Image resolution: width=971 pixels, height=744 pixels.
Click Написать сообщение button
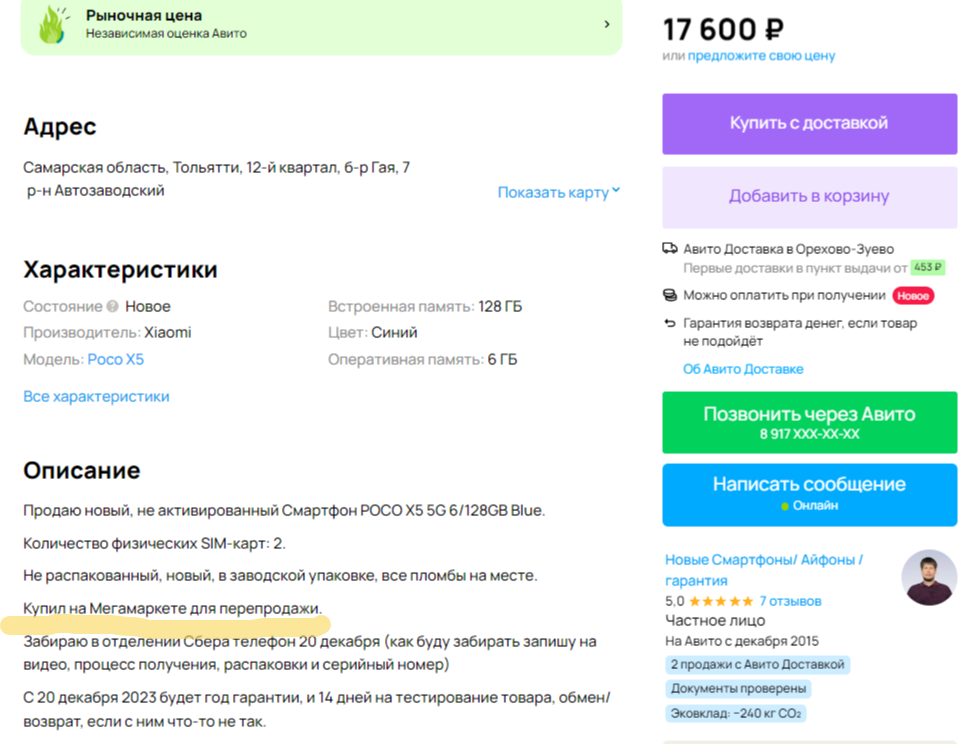809,494
